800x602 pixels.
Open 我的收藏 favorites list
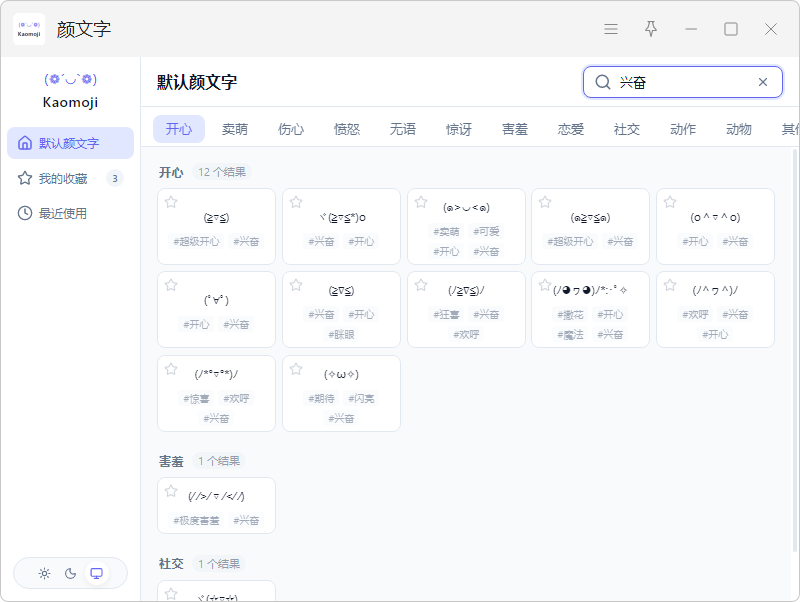[70, 179]
